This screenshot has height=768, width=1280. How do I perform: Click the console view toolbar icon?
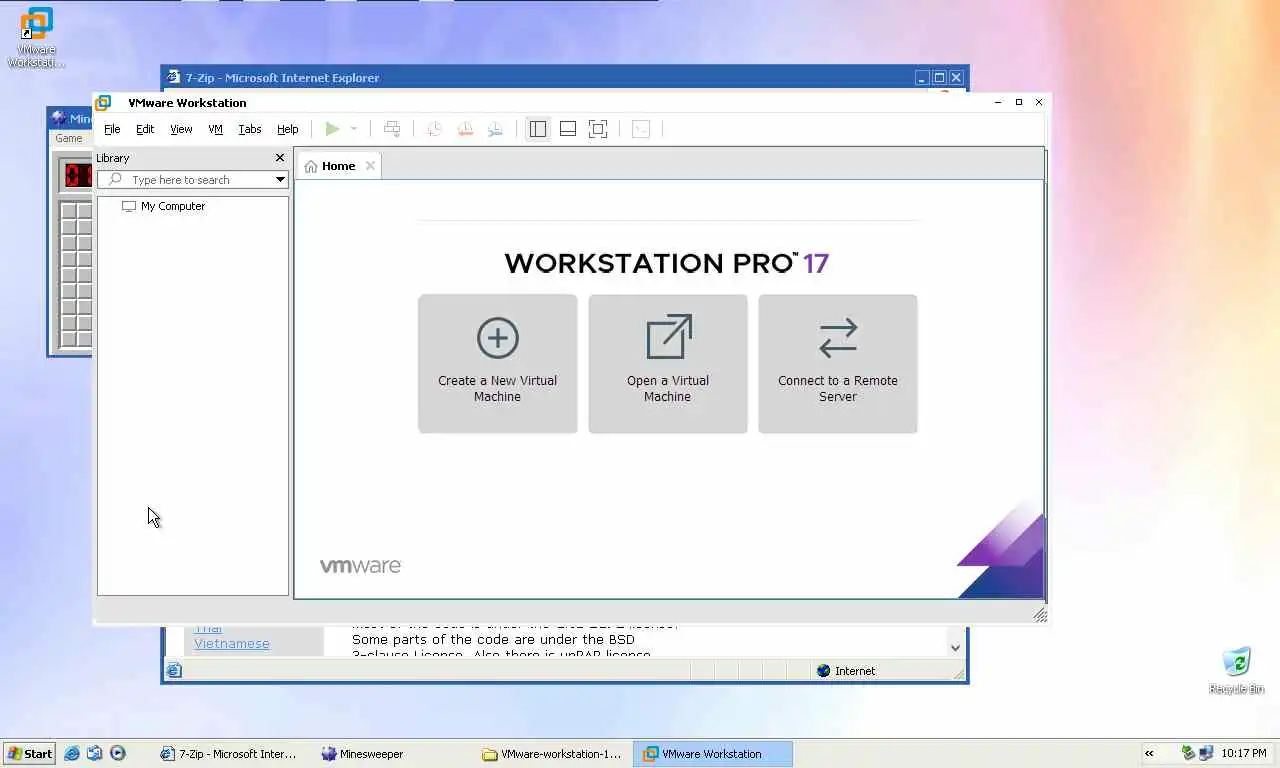(x=641, y=129)
